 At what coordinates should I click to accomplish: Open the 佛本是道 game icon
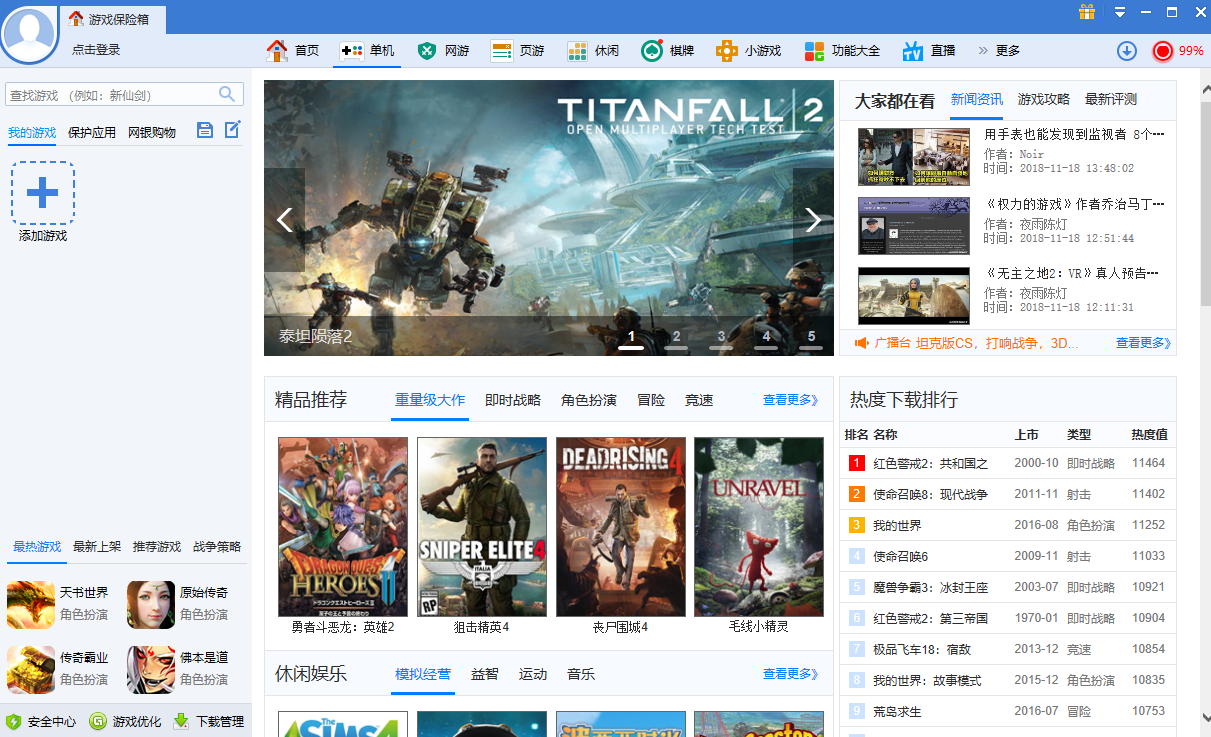tap(151, 670)
